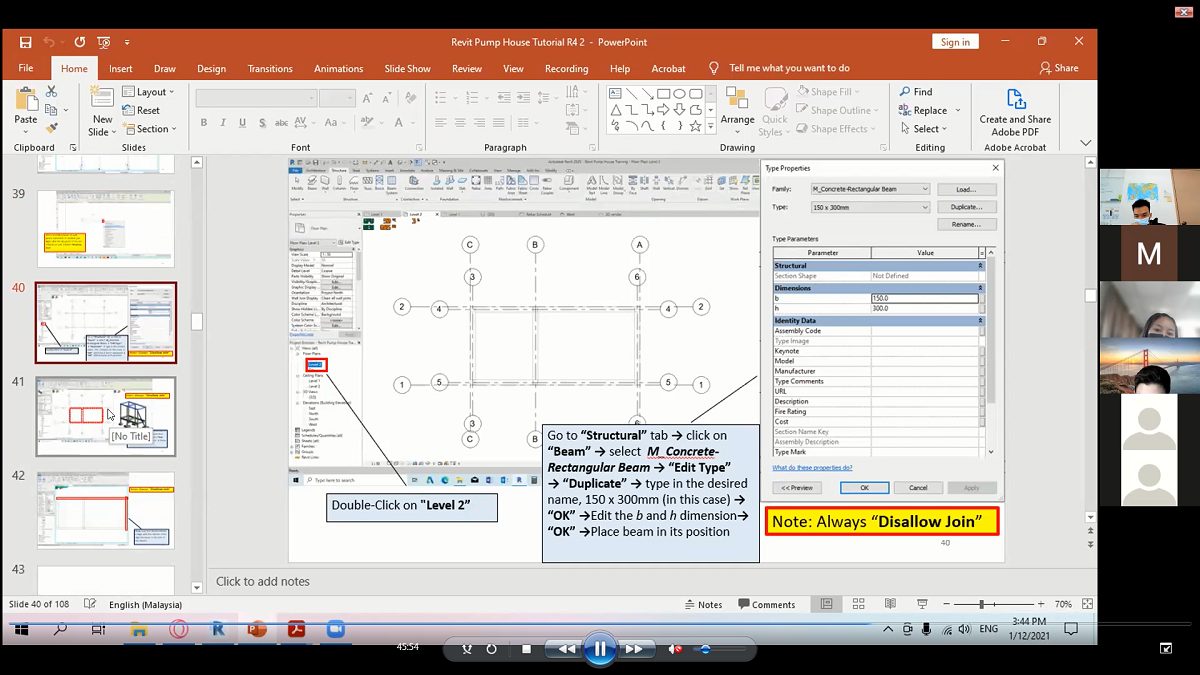Click the Windows Start button
Viewport: 1200px width, 675px height.
click(21, 629)
